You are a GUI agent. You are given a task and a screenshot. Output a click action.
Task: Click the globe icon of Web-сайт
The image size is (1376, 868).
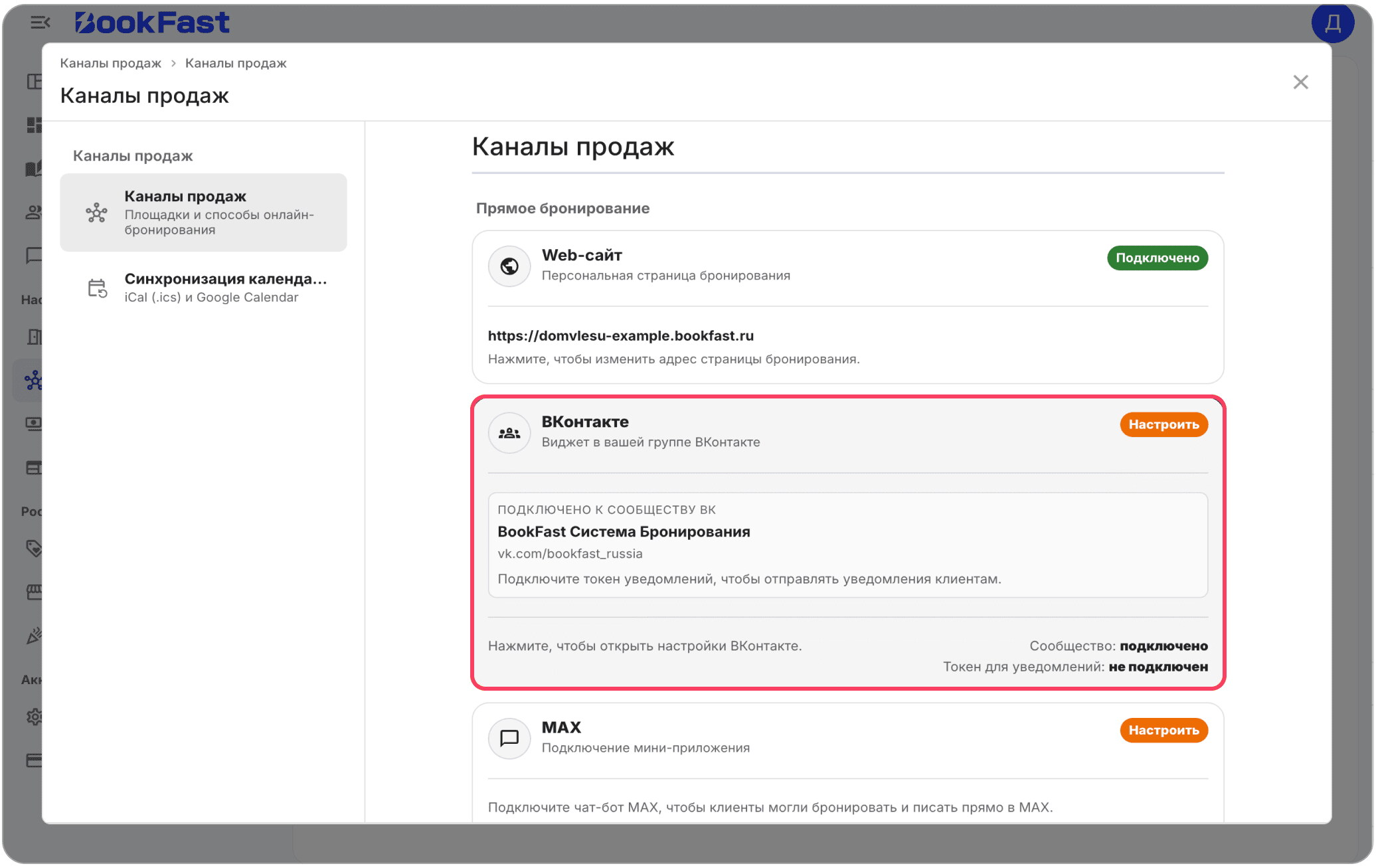coord(509,266)
